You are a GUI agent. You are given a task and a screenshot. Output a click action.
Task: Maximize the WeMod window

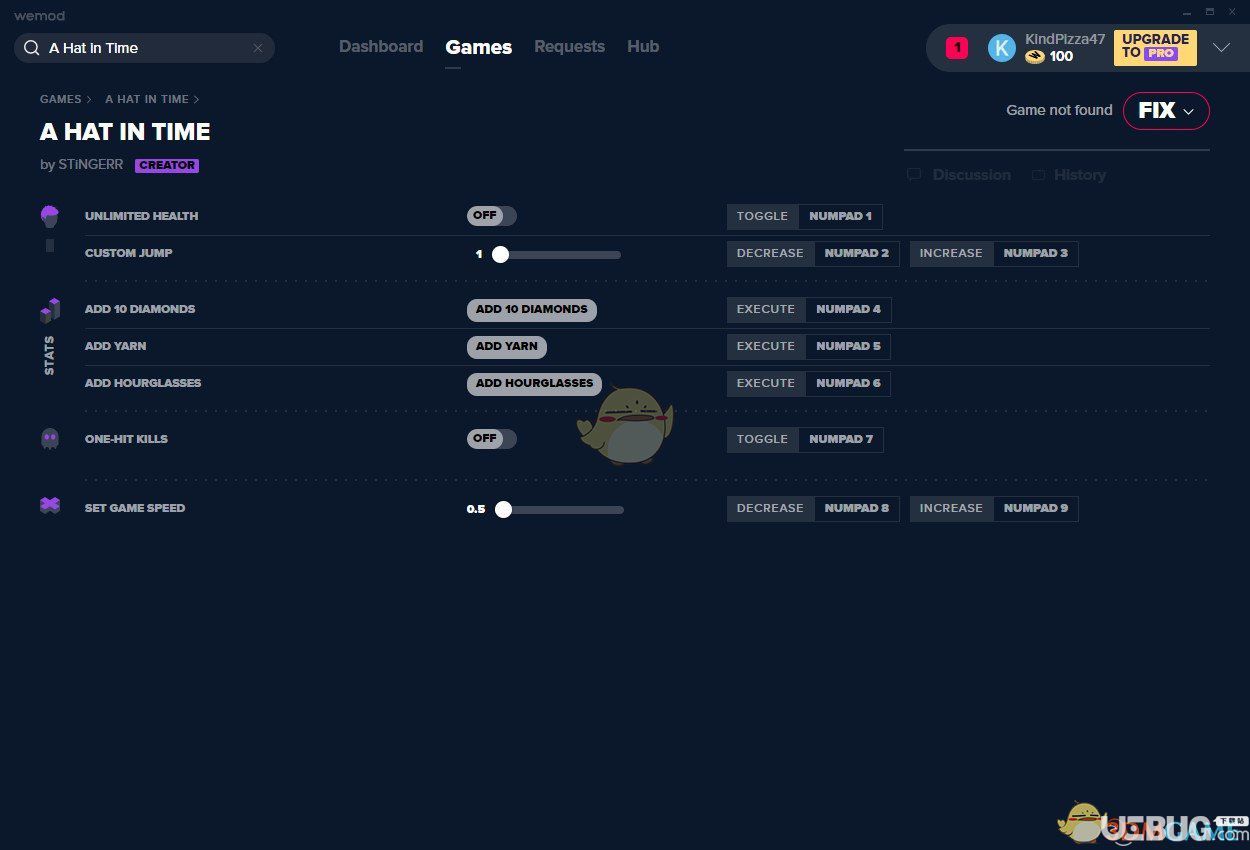coord(1210,11)
